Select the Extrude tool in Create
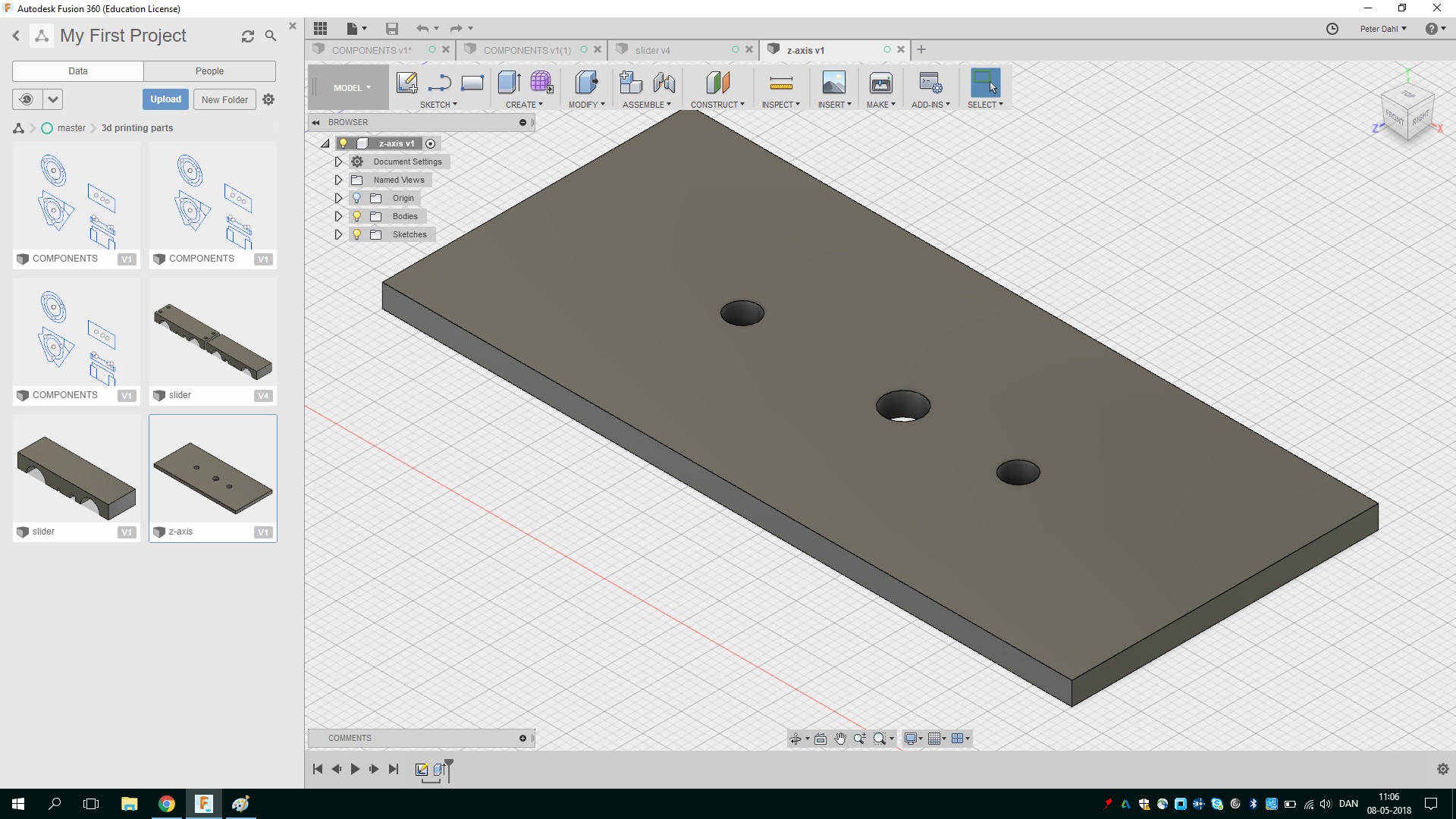Viewport: 1456px width, 819px height. [x=508, y=83]
